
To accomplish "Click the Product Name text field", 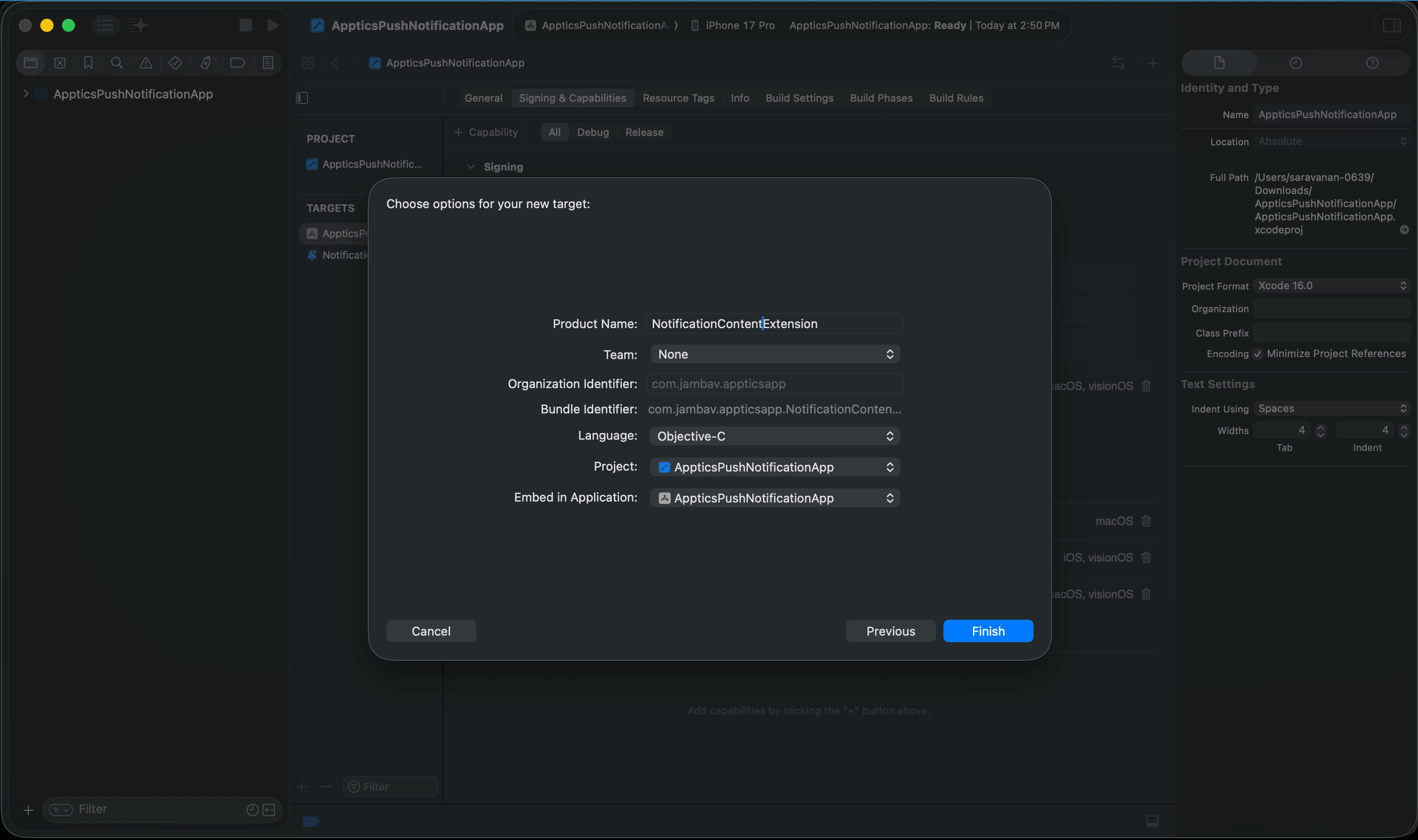I will point(774,324).
